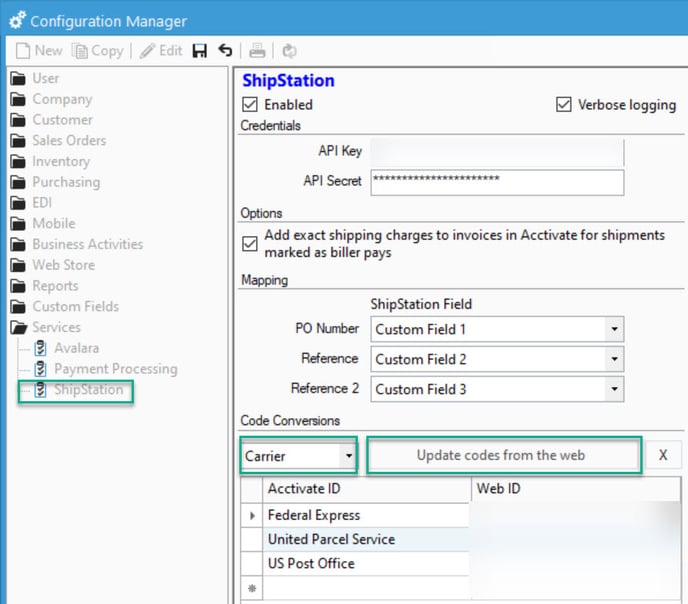This screenshot has width=688, height=604.
Task: Select the Federal Express row
Action: (x=366, y=515)
